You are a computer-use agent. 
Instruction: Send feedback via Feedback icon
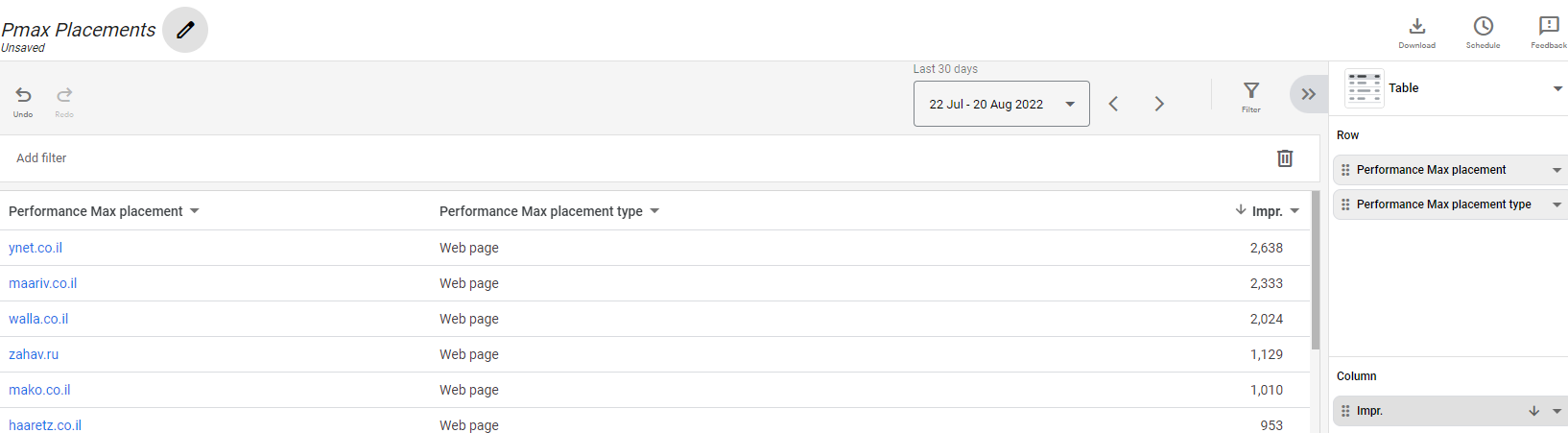[x=1549, y=32]
